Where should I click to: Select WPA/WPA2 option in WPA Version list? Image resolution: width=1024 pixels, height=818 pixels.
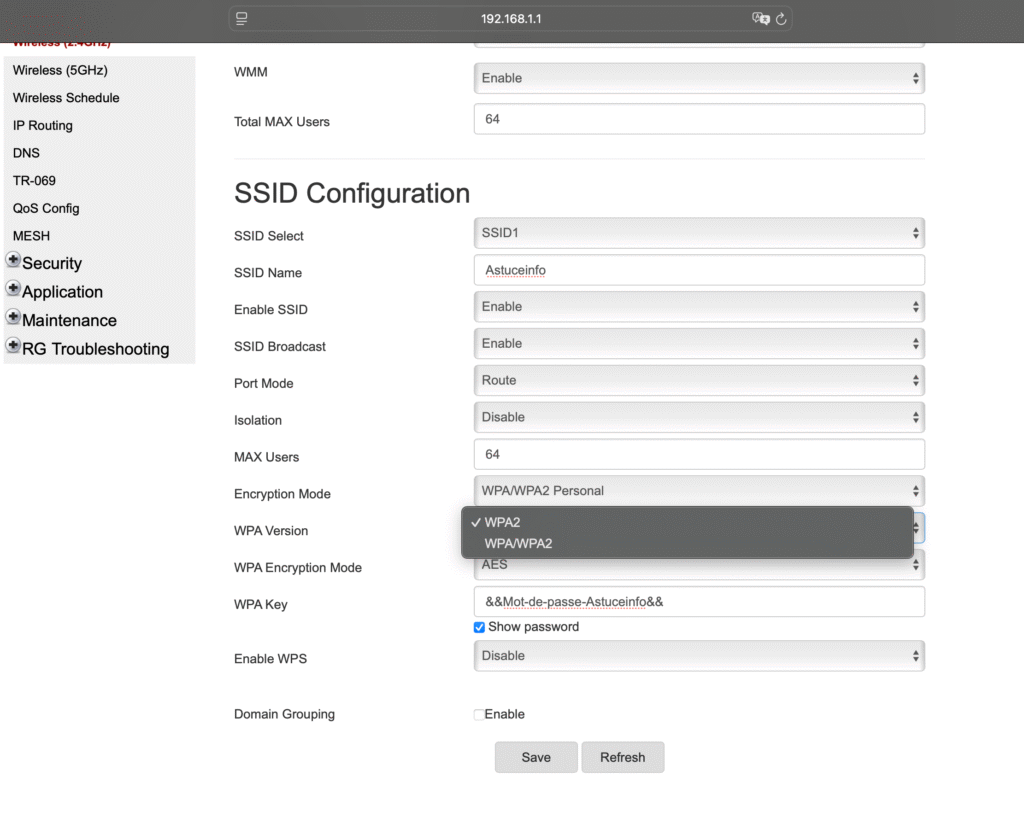[x=687, y=543]
